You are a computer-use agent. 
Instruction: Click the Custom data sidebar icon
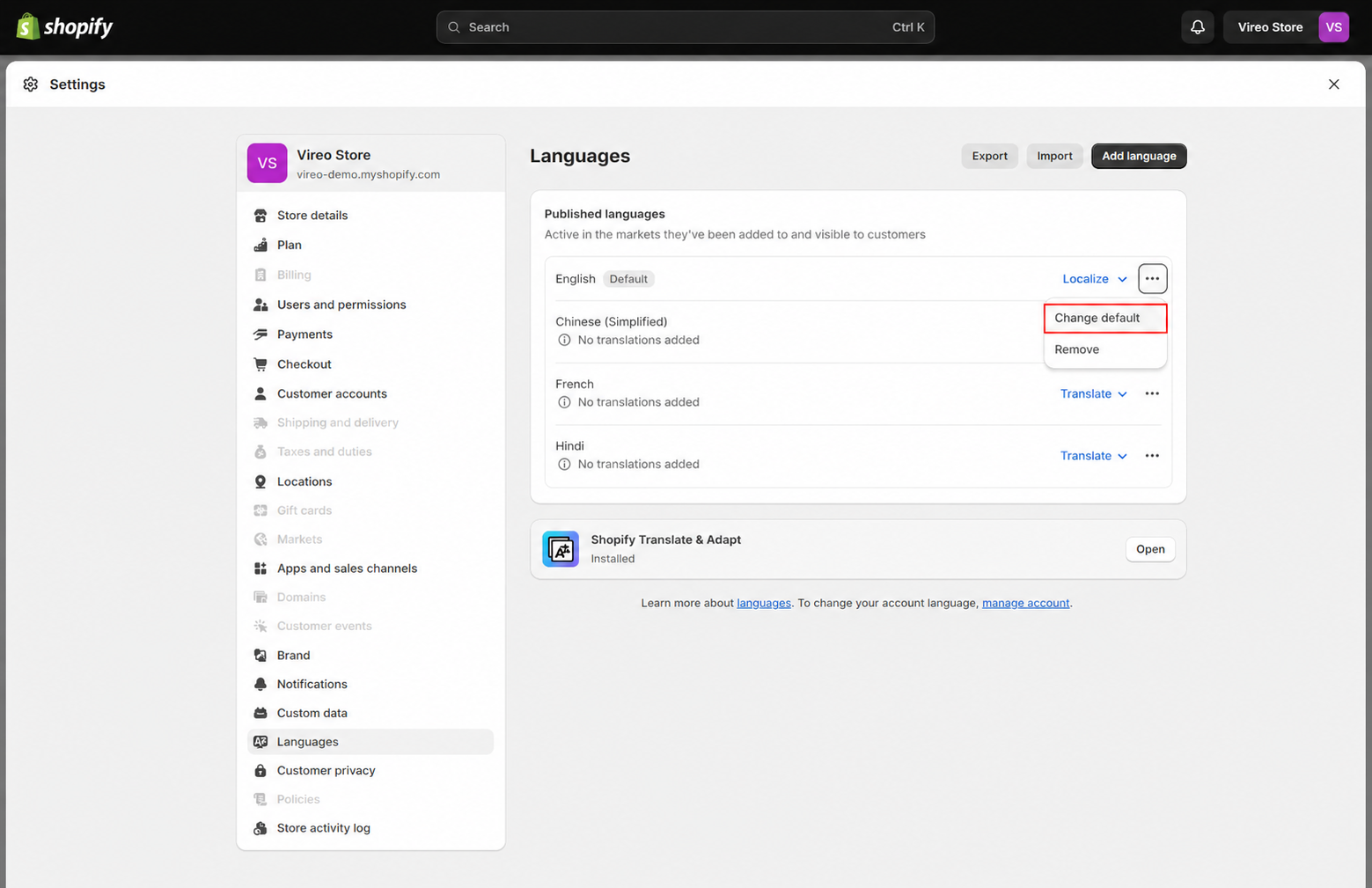[x=260, y=714]
